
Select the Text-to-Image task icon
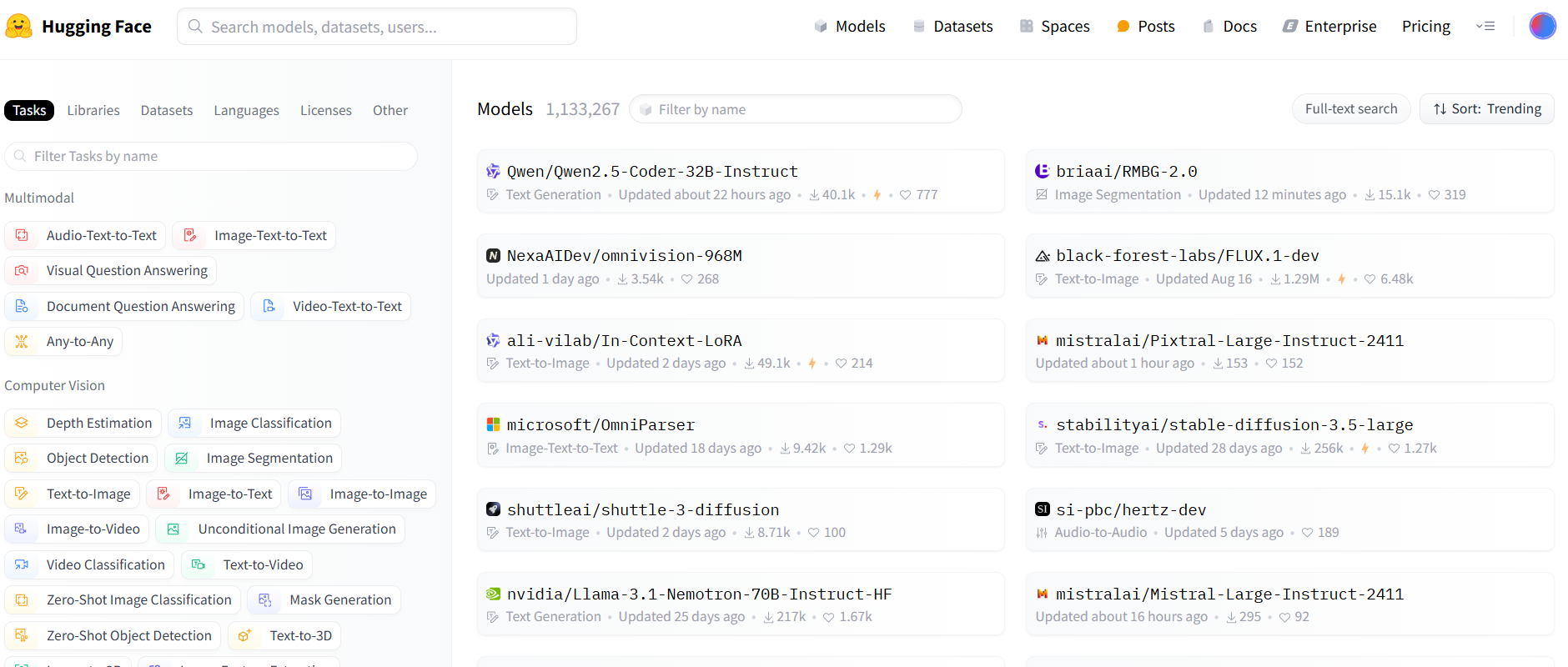(x=22, y=494)
